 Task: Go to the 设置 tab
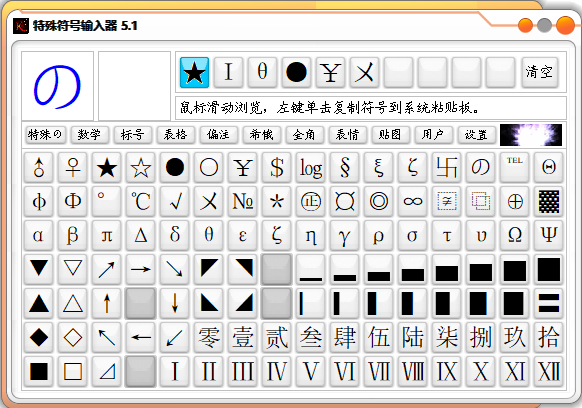476,135
